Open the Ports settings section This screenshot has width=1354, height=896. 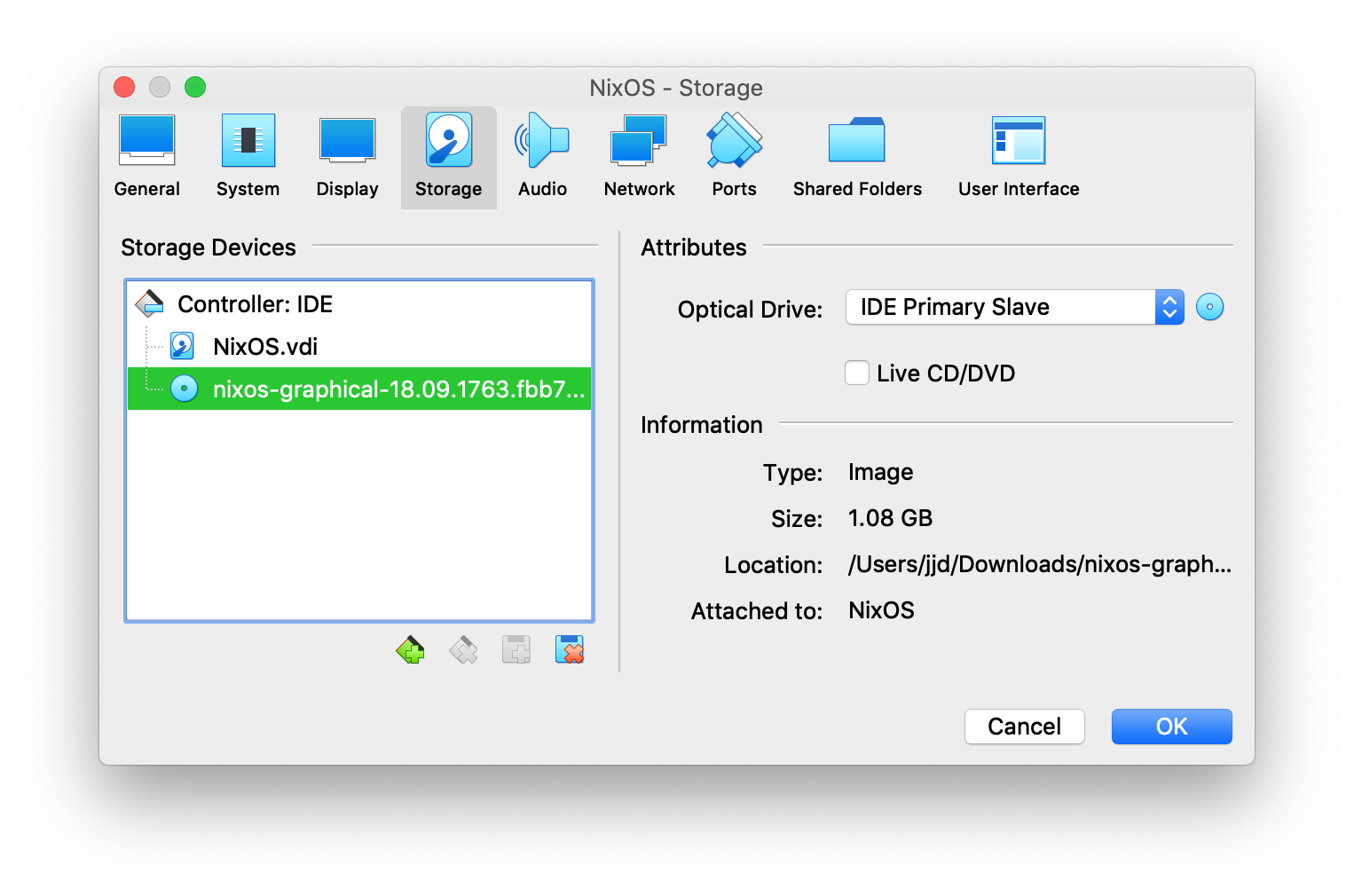pos(734,157)
